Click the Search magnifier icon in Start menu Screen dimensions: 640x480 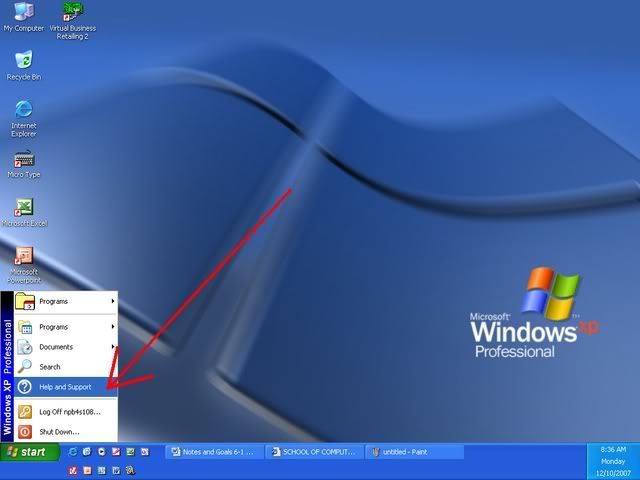pos(24,366)
